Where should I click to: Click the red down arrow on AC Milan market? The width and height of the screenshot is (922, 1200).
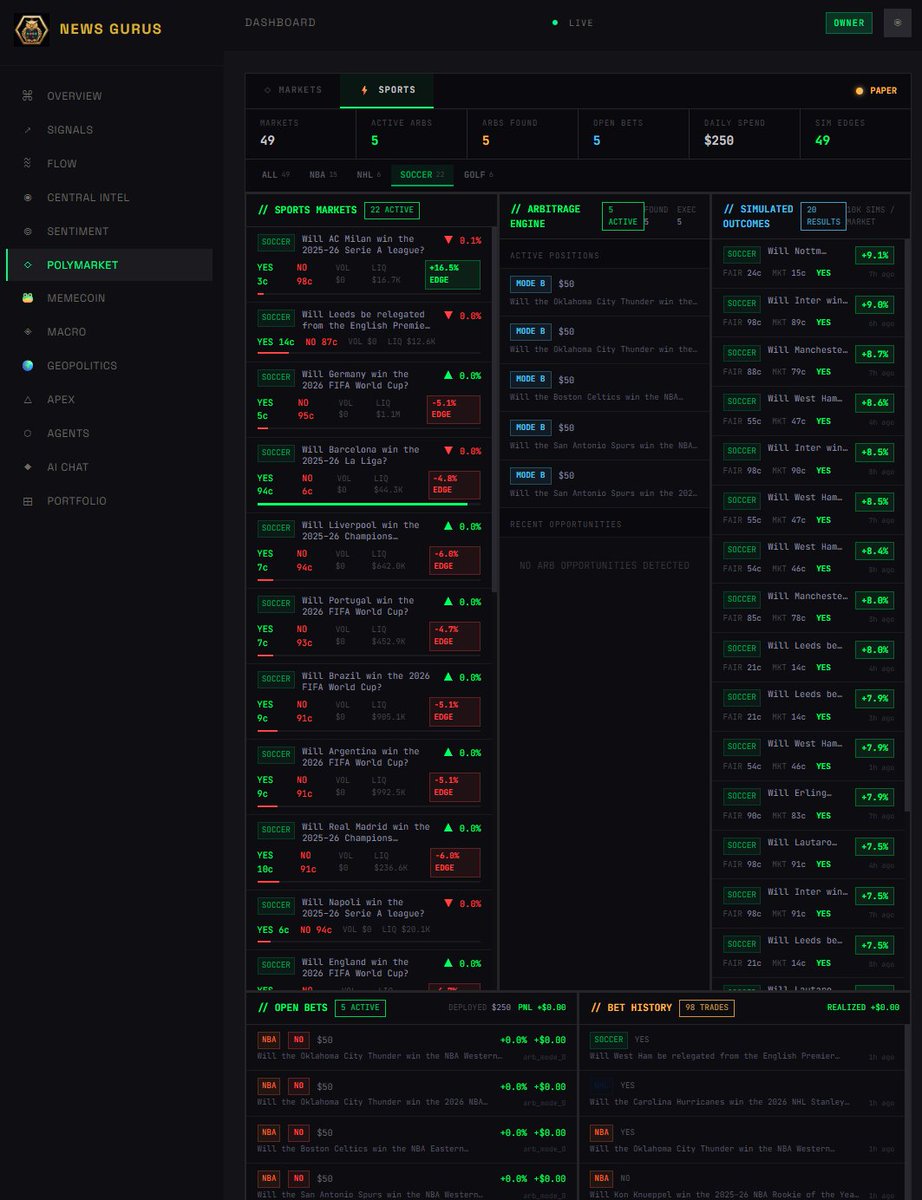[x=447, y=240]
